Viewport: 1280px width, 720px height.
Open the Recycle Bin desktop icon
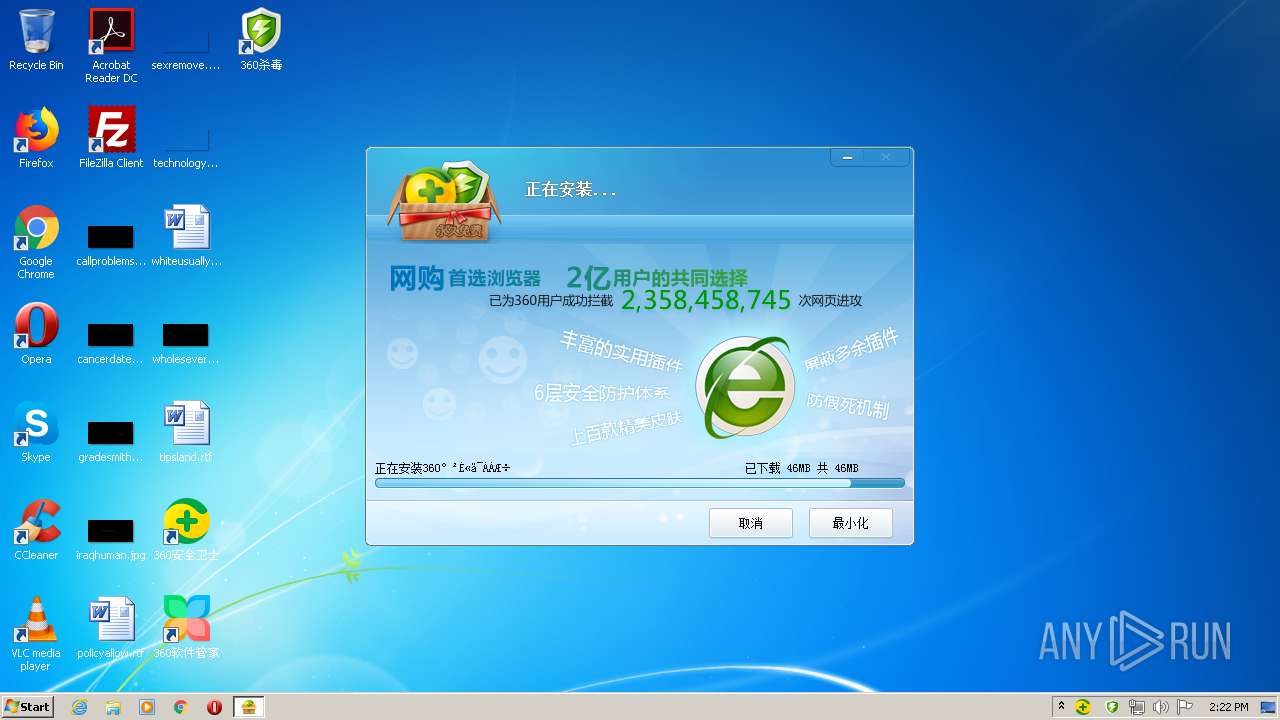[36, 40]
